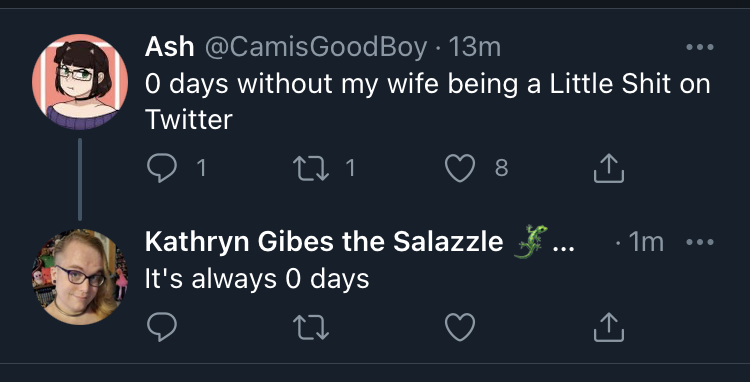The height and width of the screenshot is (382, 750).
Task: Reply to Ash's tweet via speech bubble
Action: pos(162,168)
